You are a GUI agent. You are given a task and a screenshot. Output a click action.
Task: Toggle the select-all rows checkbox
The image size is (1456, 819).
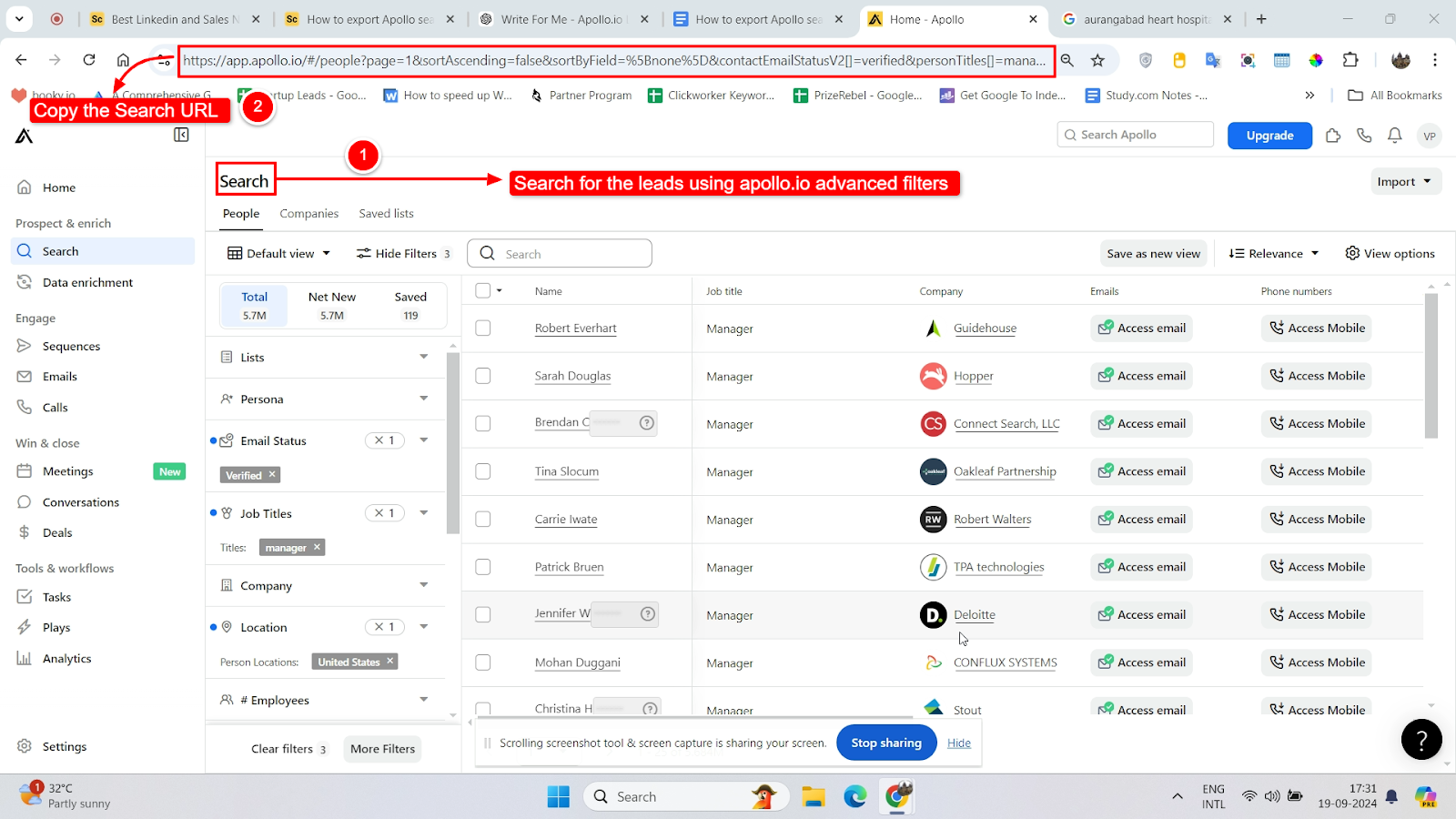(483, 290)
